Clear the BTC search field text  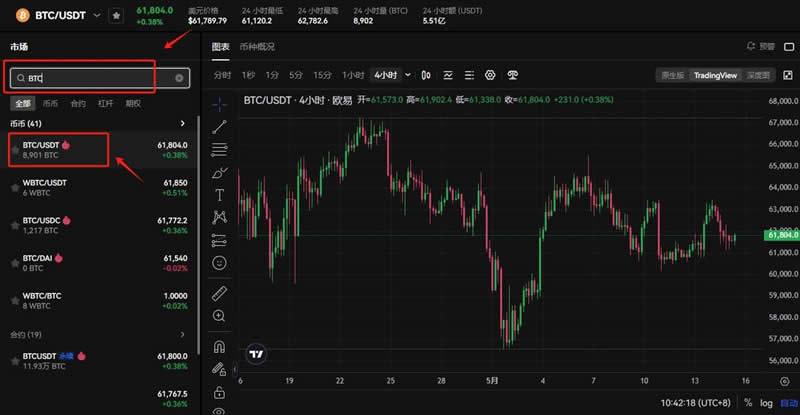tap(180, 78)
